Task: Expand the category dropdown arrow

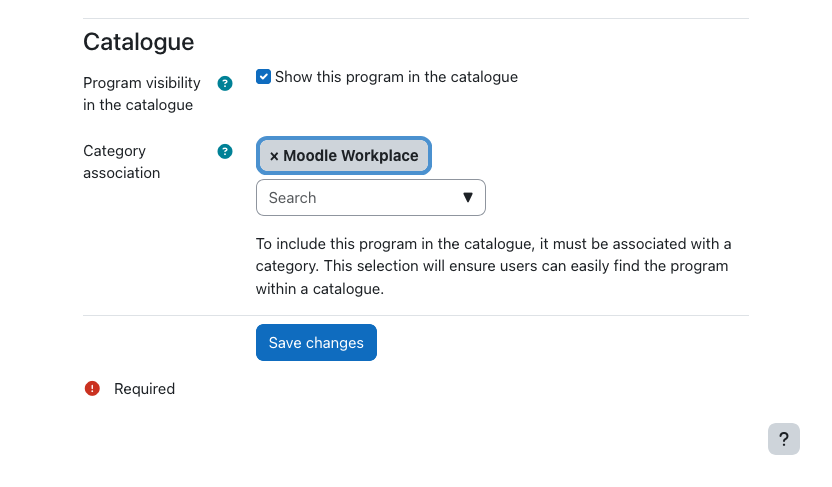Action: pos(467,198)
